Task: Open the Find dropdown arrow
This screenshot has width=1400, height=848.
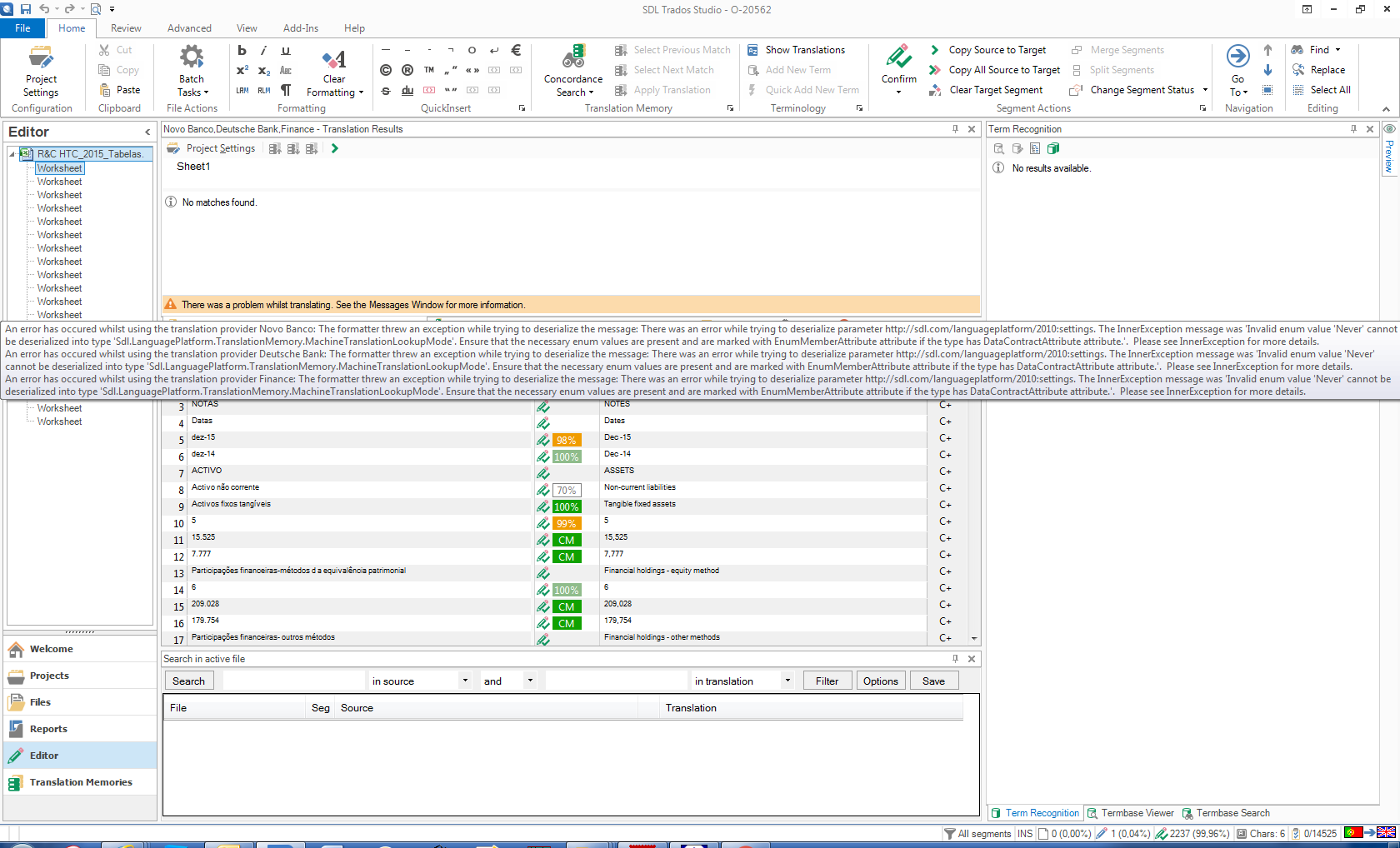Action: click(1338, 50)
